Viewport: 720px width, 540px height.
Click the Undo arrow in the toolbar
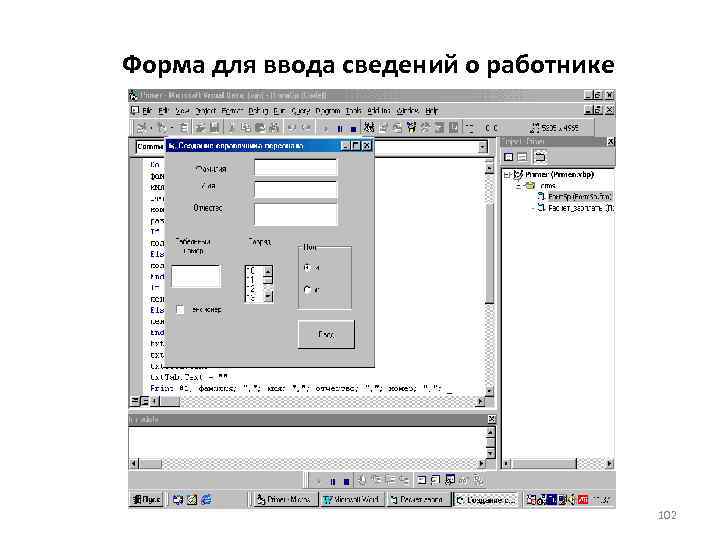pyautogui.click(x=292, y=128)
